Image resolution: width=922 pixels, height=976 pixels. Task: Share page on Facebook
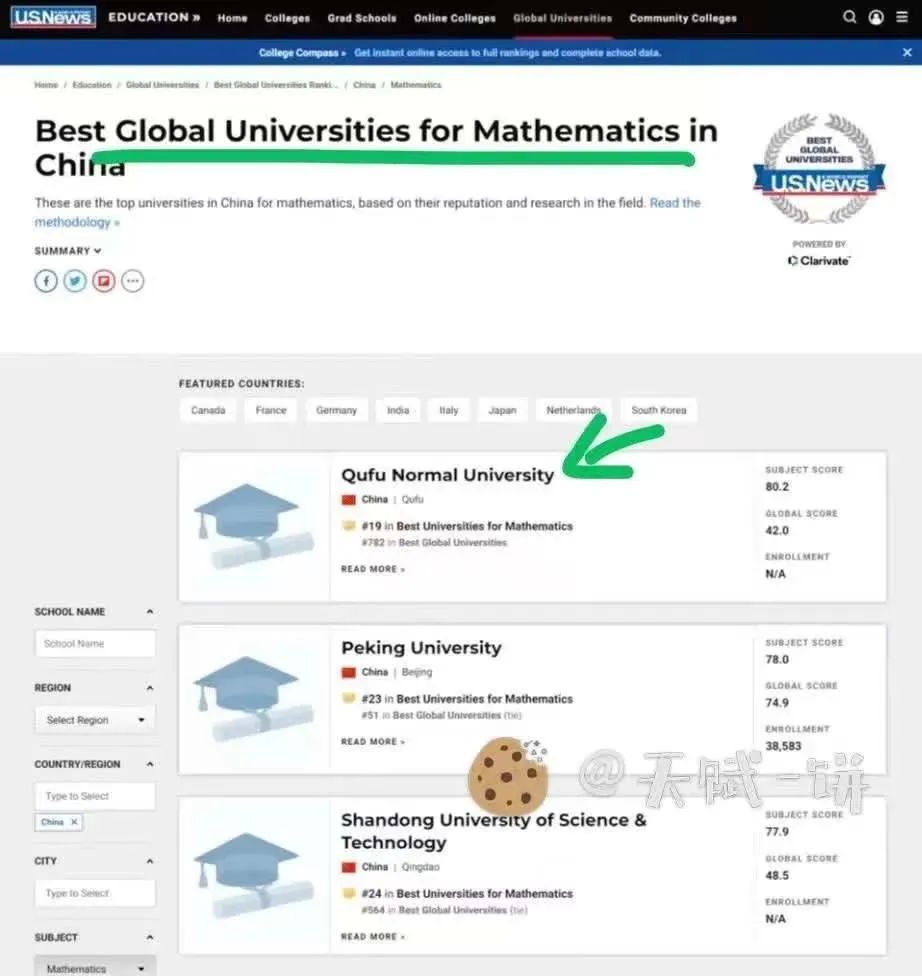coord(46,281)
